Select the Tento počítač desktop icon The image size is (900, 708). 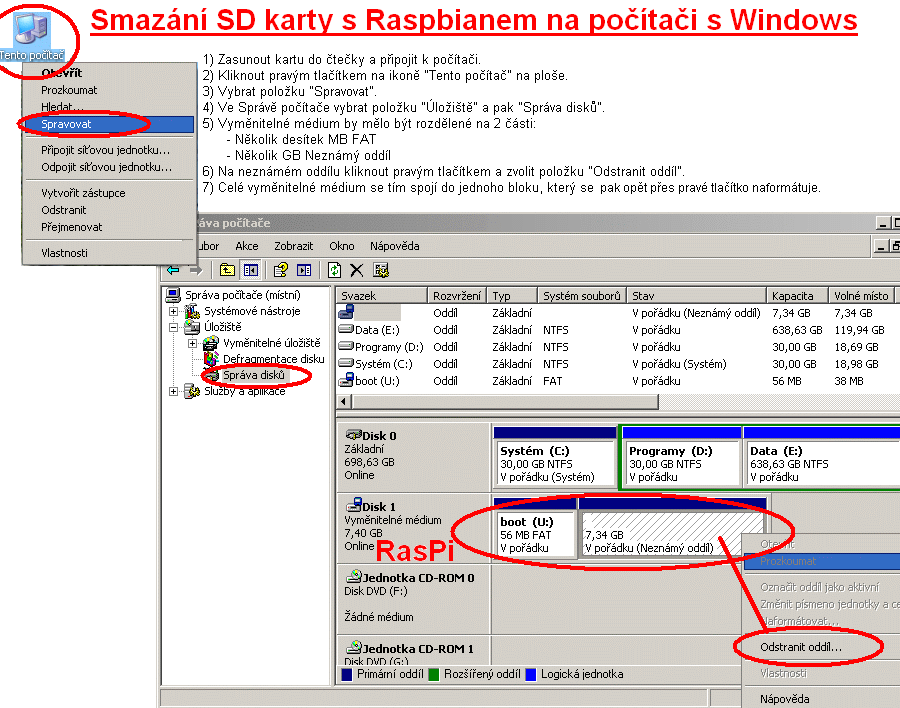coord(32,36)
